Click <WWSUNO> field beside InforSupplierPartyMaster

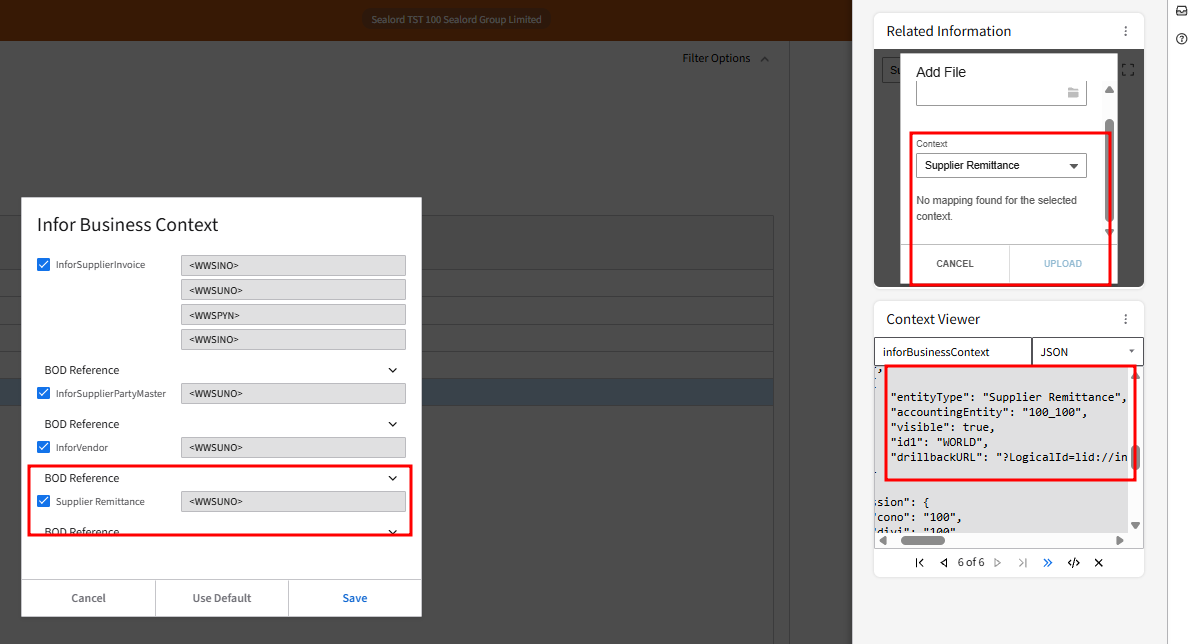(x=293, y=393)
